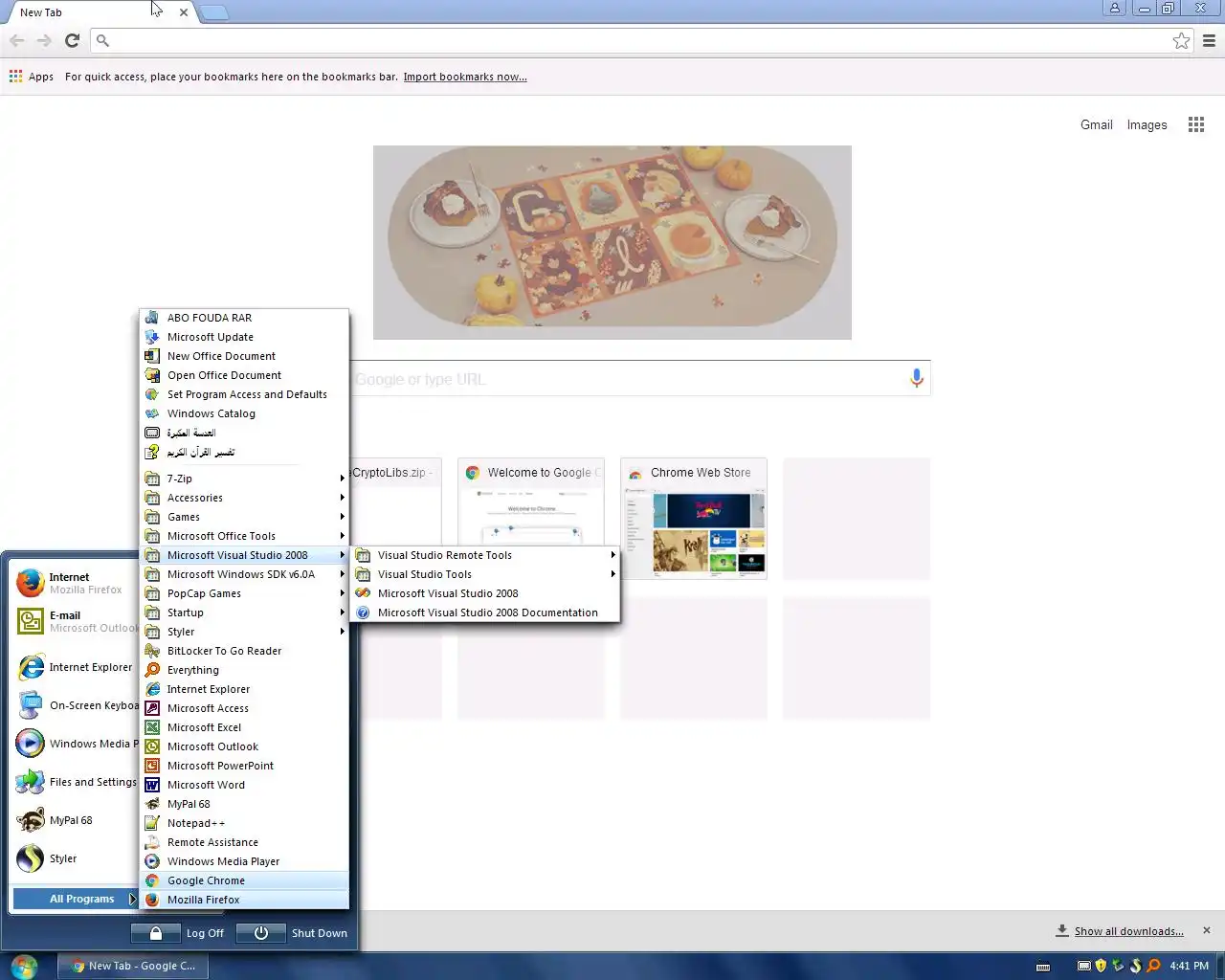Click the Windows Start orb

point(24,966)
